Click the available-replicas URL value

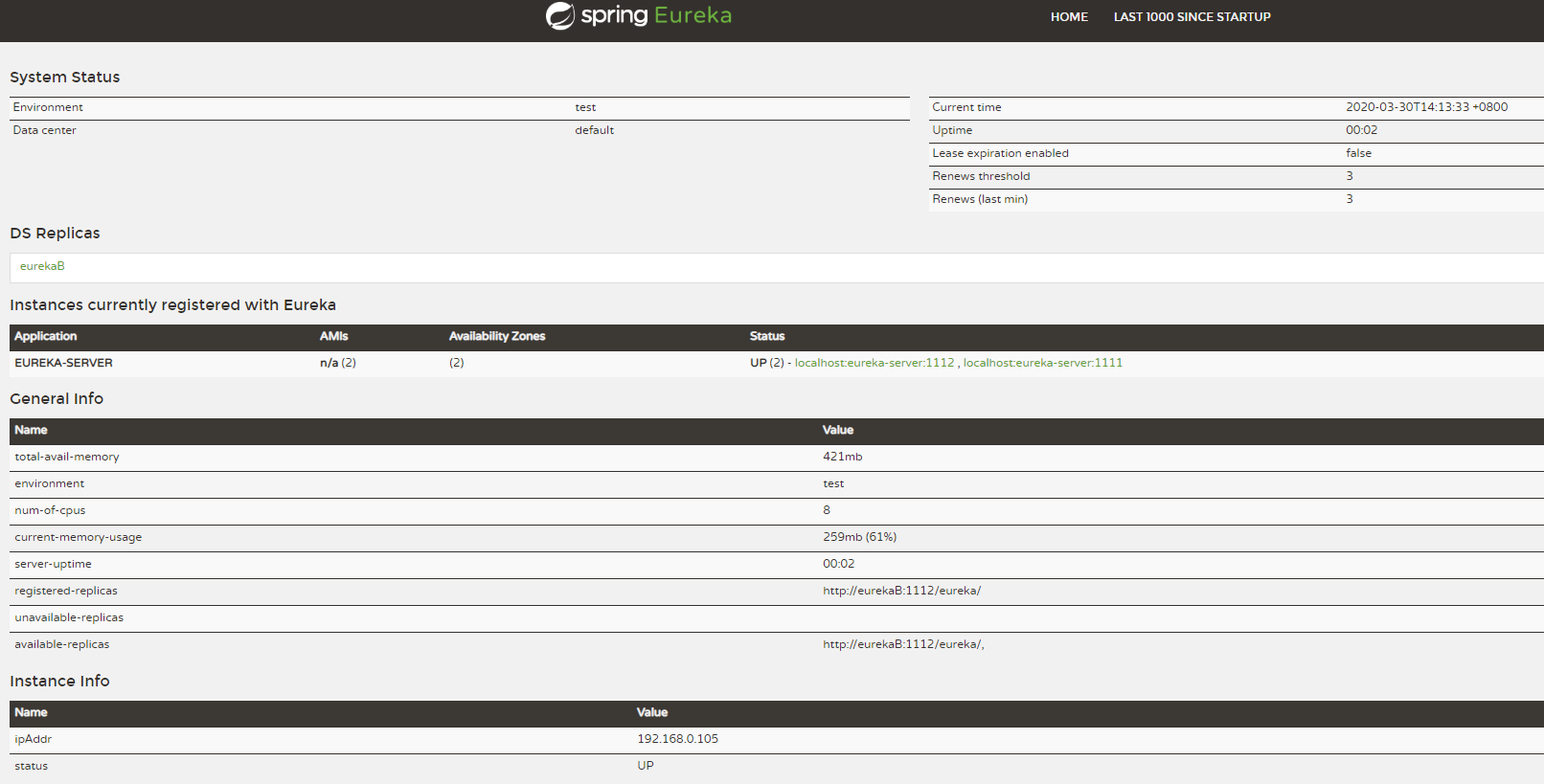coord(903,644)
